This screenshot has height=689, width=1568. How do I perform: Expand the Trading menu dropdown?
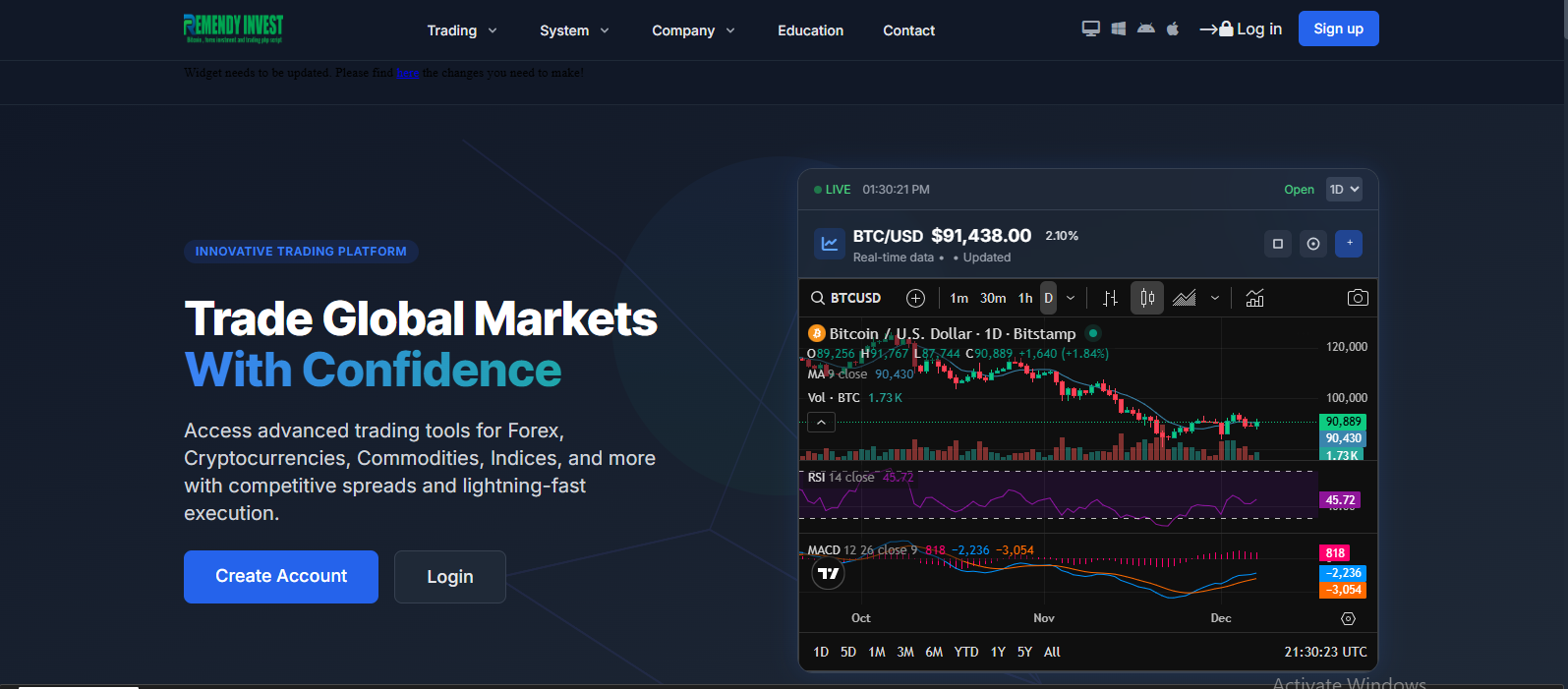pyautogui.click(x=462, y=30)
